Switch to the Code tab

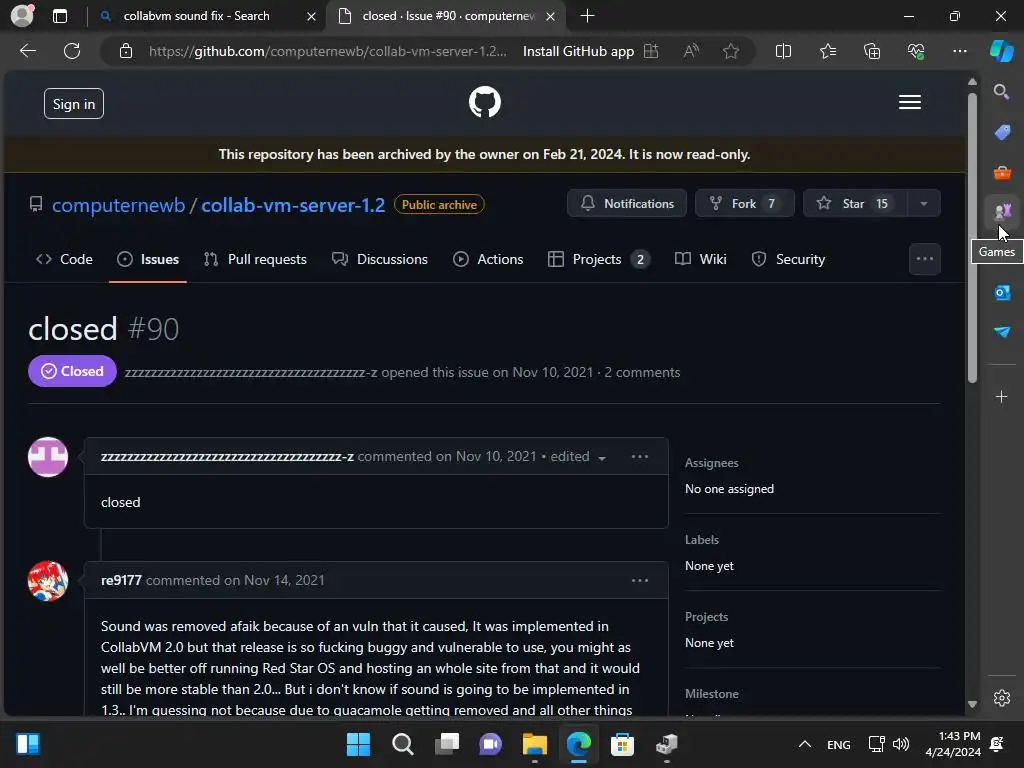pos(64,259)
